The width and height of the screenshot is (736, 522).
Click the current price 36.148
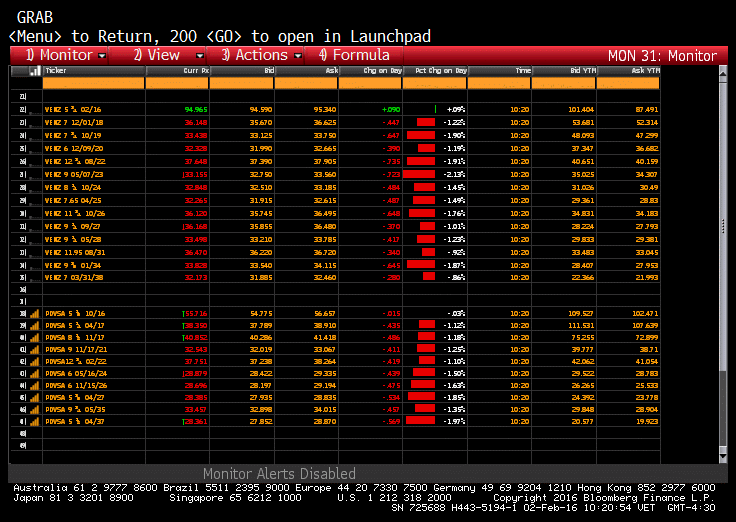[196, 123]
